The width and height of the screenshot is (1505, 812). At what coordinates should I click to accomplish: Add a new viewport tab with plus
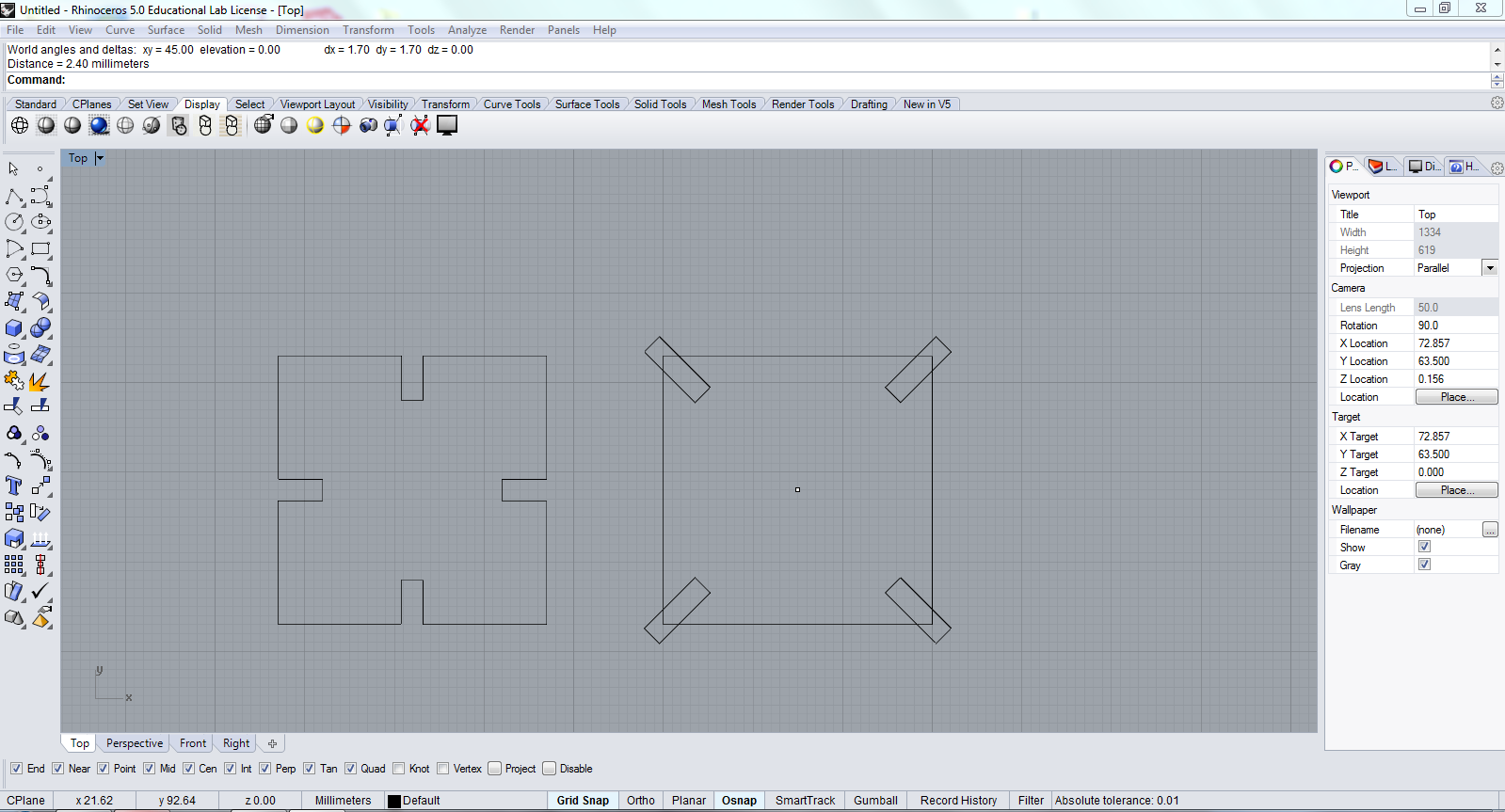[272, 743]
